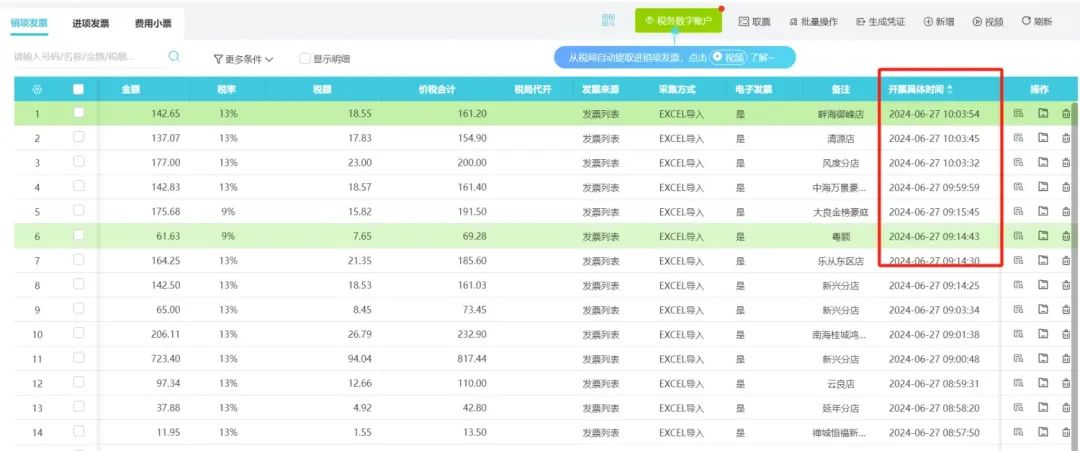Viewport: 1080px width, 451px height.
Task: Tick the select-all checkbox in header
Action: pos(79,90)
